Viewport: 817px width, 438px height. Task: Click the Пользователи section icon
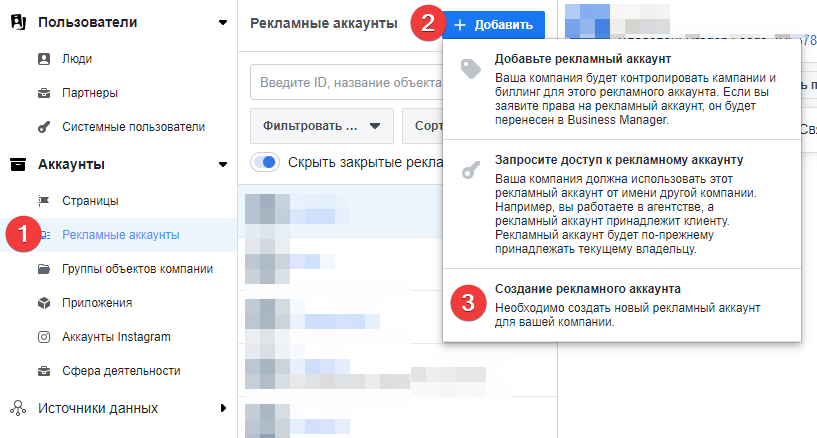point(18,22)
